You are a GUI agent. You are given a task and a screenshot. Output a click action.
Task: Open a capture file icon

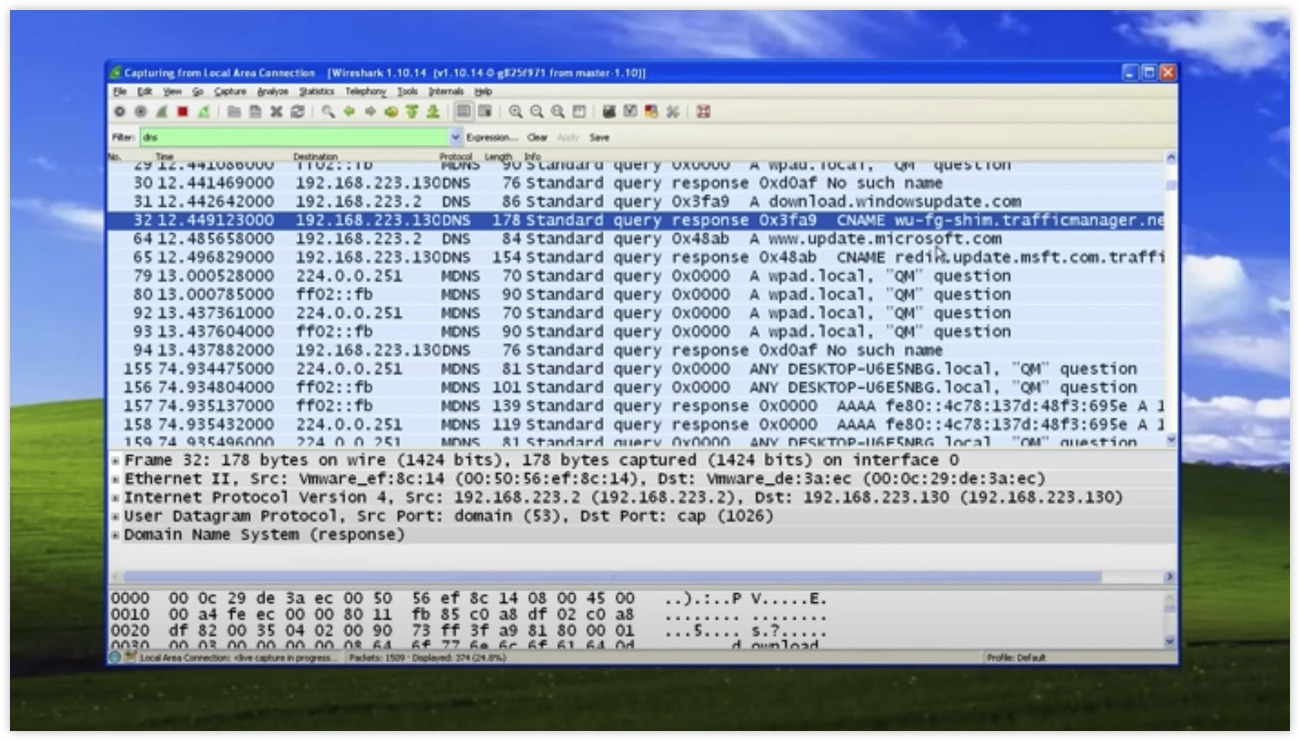pyautogui.click(x=233, y=112)
